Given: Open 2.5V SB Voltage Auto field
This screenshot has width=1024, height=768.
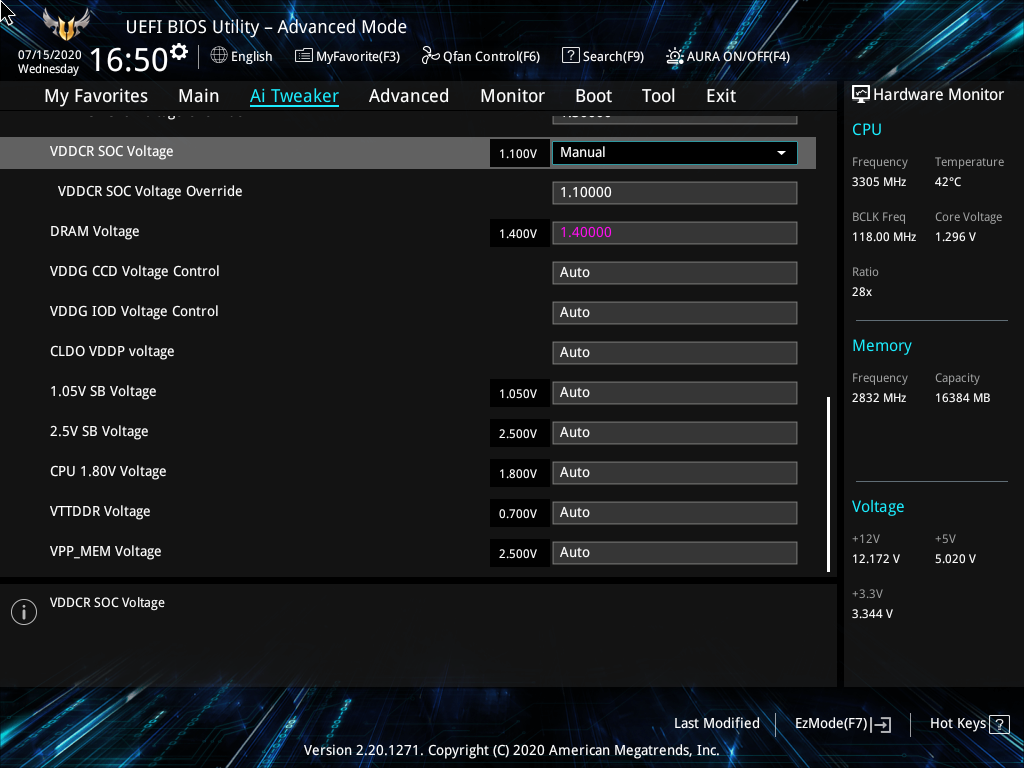Looking at the screenshot, I should pyautogui.click(x=675, y=433).
